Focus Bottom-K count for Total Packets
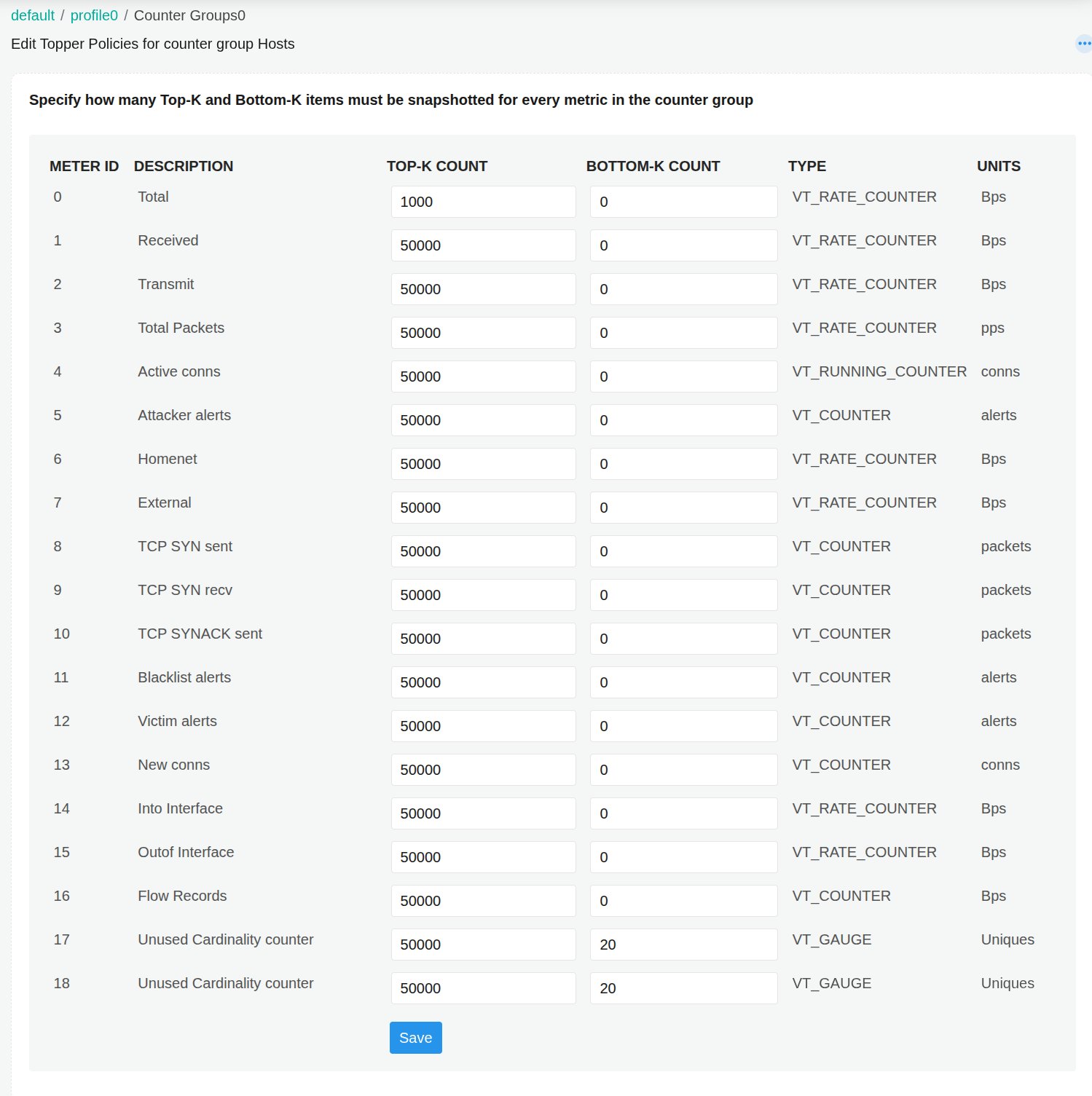The height and width of the screenshot is (1096, 1092). click(684, 333)
